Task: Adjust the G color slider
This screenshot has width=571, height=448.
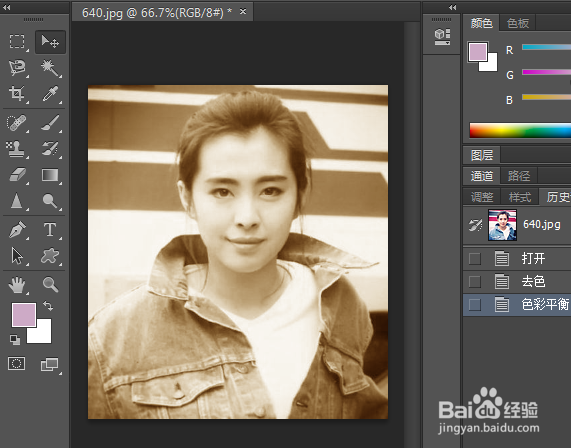Action: pyautogui.click(x=546, y=72)
